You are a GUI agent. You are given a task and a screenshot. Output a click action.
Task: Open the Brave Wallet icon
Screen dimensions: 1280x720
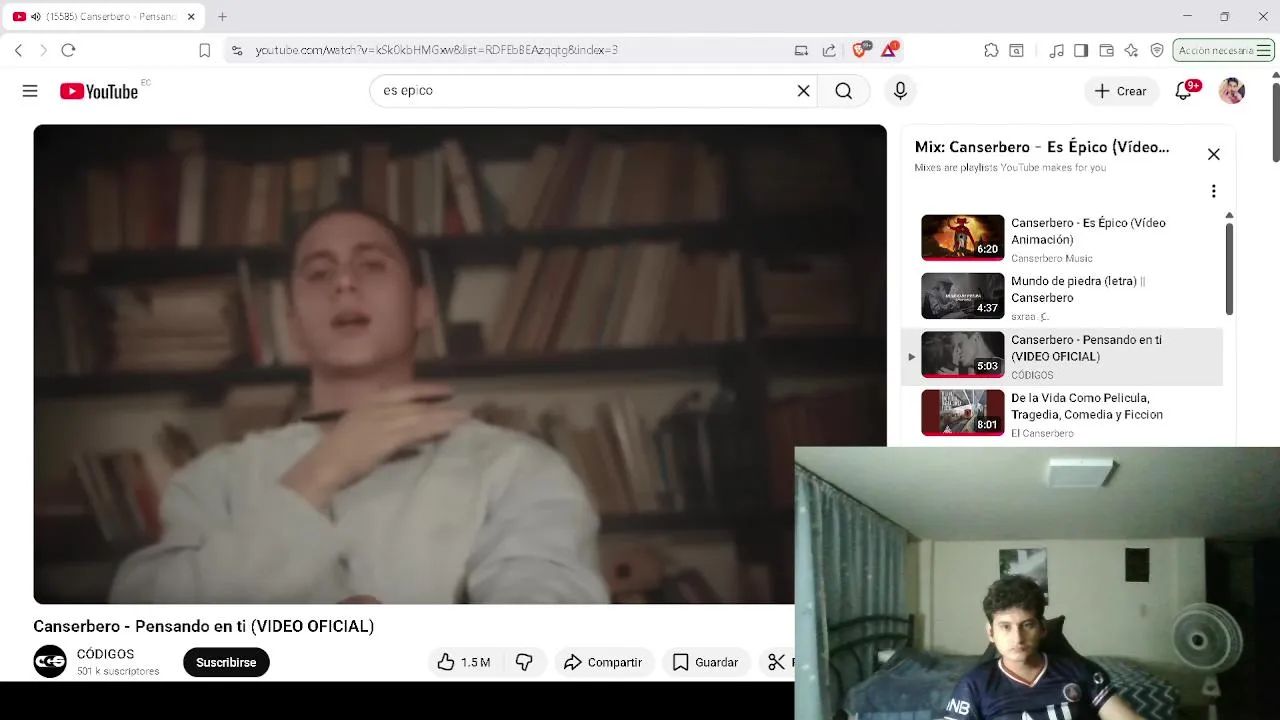point(1106,50)
